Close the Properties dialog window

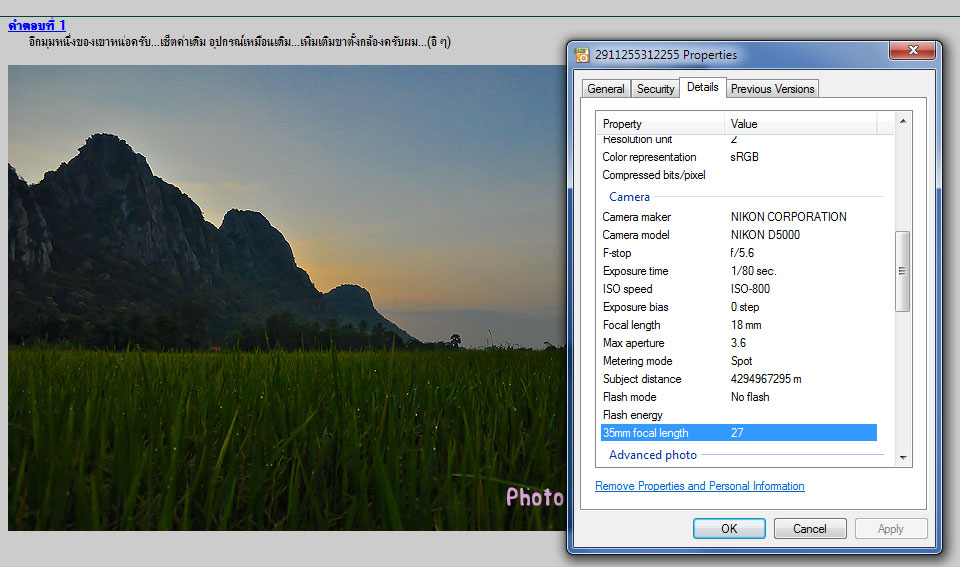coord(911,50)
